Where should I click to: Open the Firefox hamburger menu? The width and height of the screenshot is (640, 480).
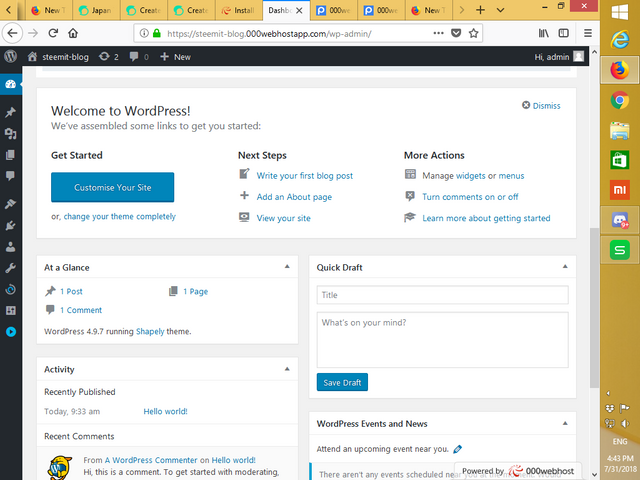click(x=588, y=33)
